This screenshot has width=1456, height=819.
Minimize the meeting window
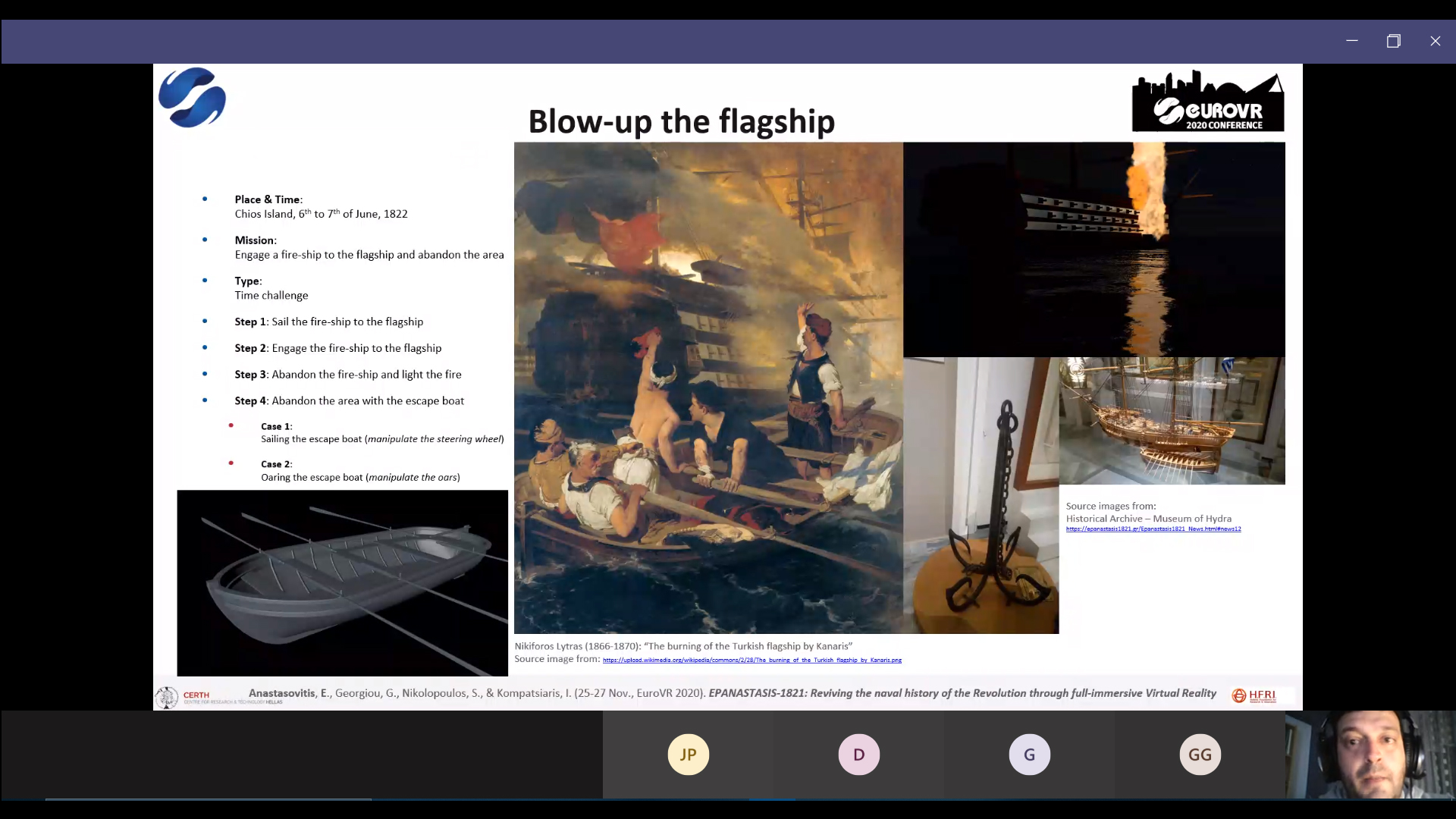(1351, 41)
